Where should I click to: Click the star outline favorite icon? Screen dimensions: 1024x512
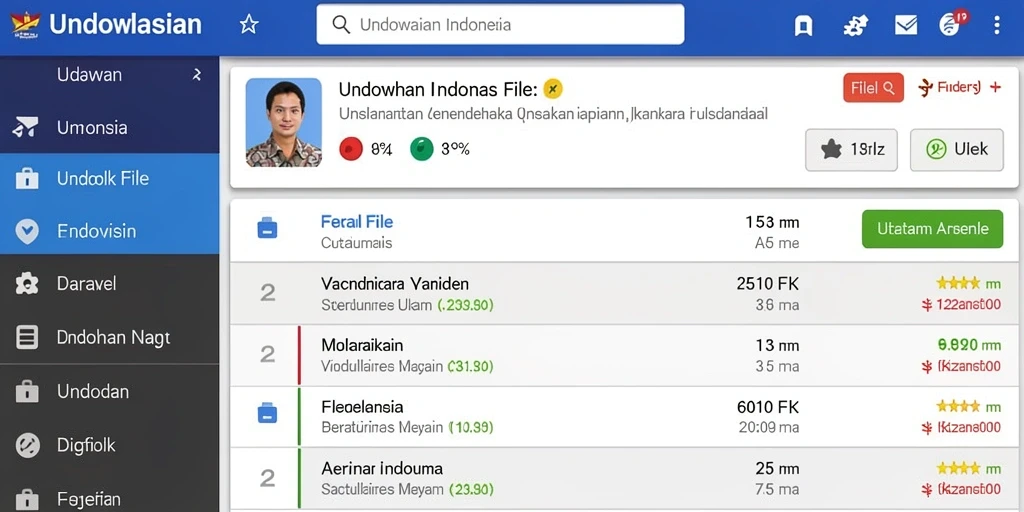(249, 25)
